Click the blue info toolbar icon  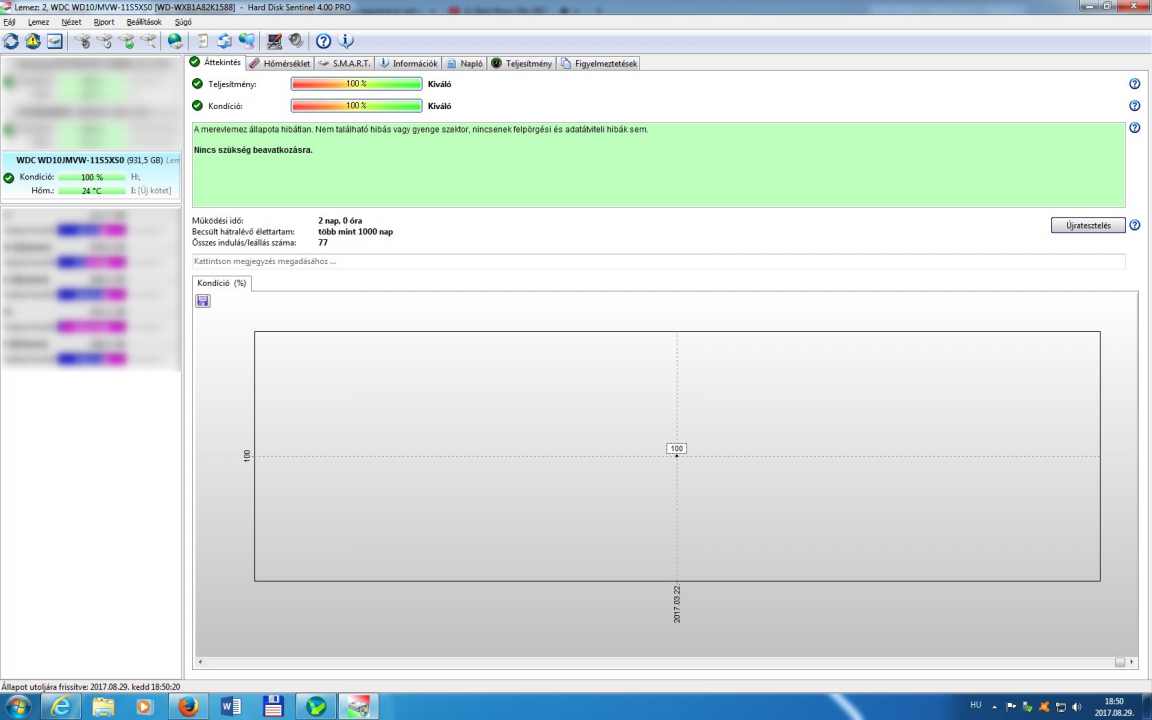345,41
